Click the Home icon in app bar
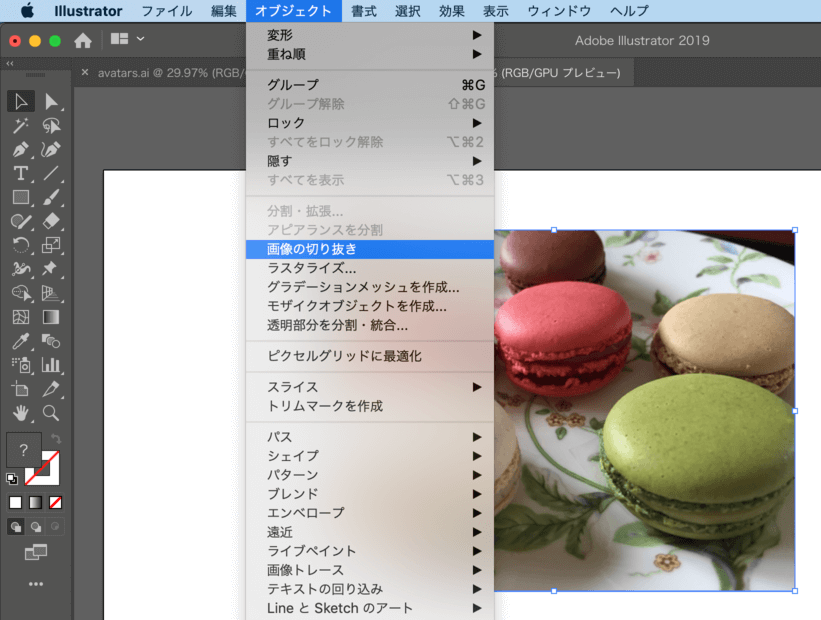Image resolution: width=821 pixels, height=620 pixels. 83,40
